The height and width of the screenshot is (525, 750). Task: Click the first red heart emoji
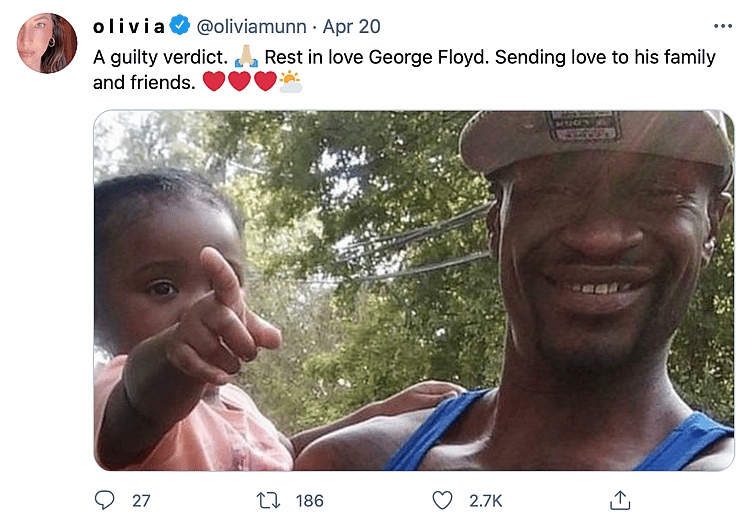pos(214,82)
